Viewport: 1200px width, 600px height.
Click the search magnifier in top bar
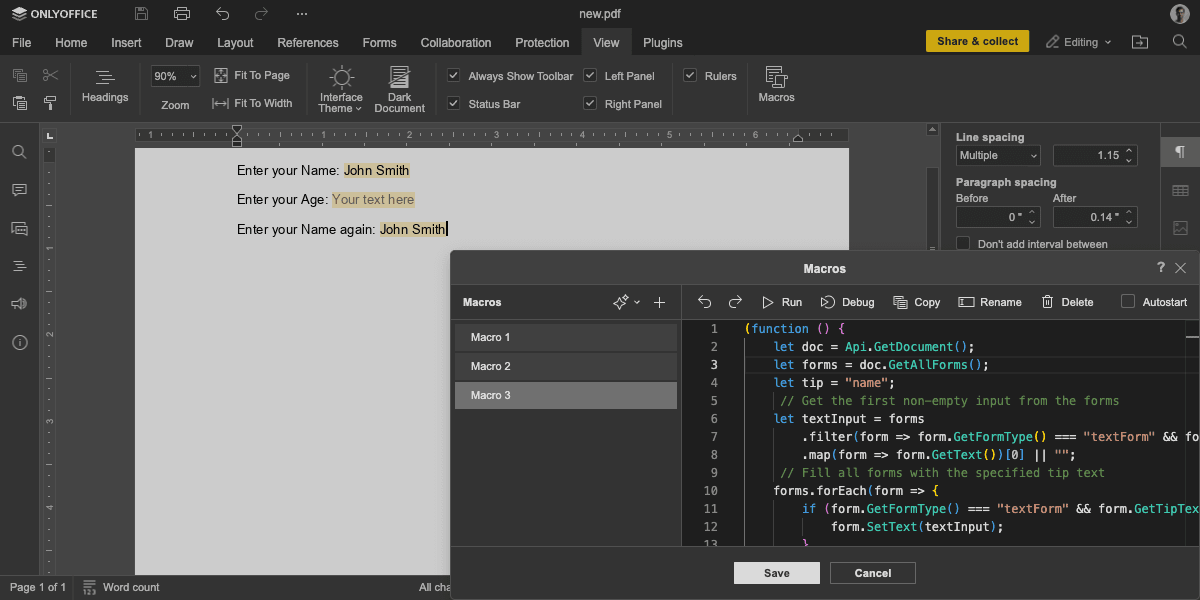tap(1180, 42)
